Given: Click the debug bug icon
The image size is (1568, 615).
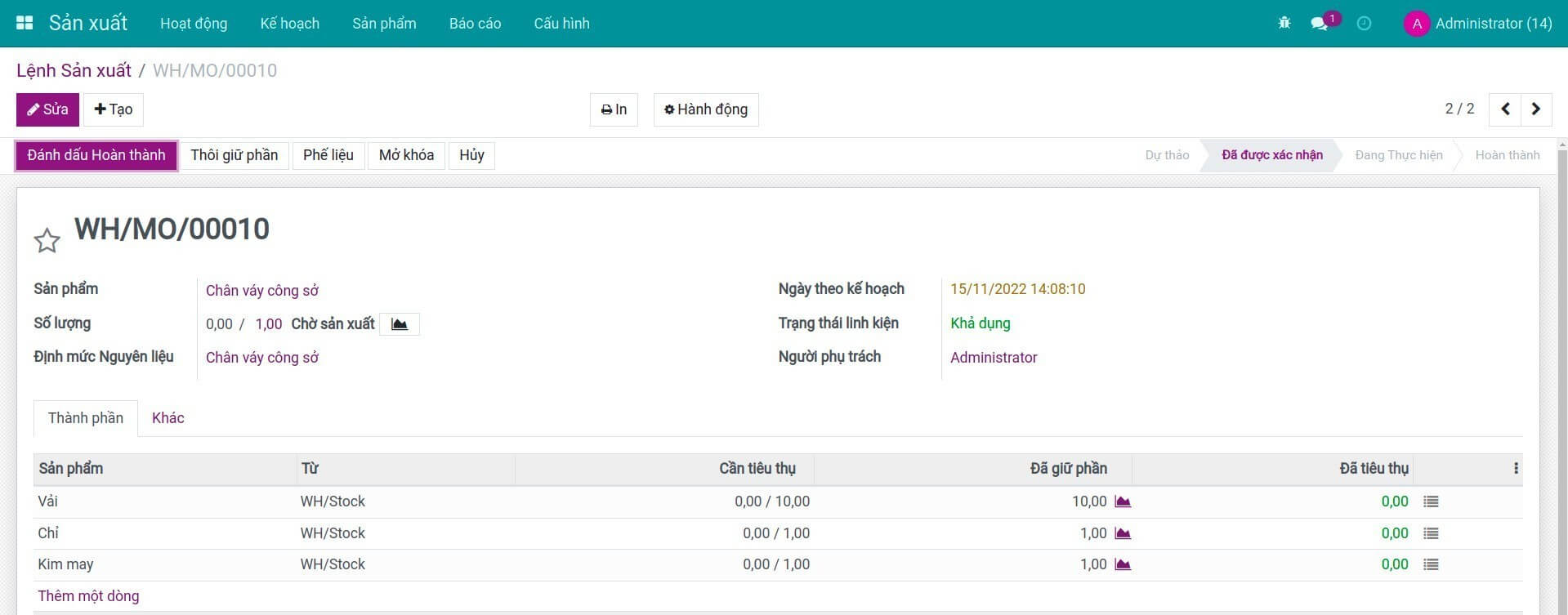Looking at the screenshot, I should pos(1284,23).
